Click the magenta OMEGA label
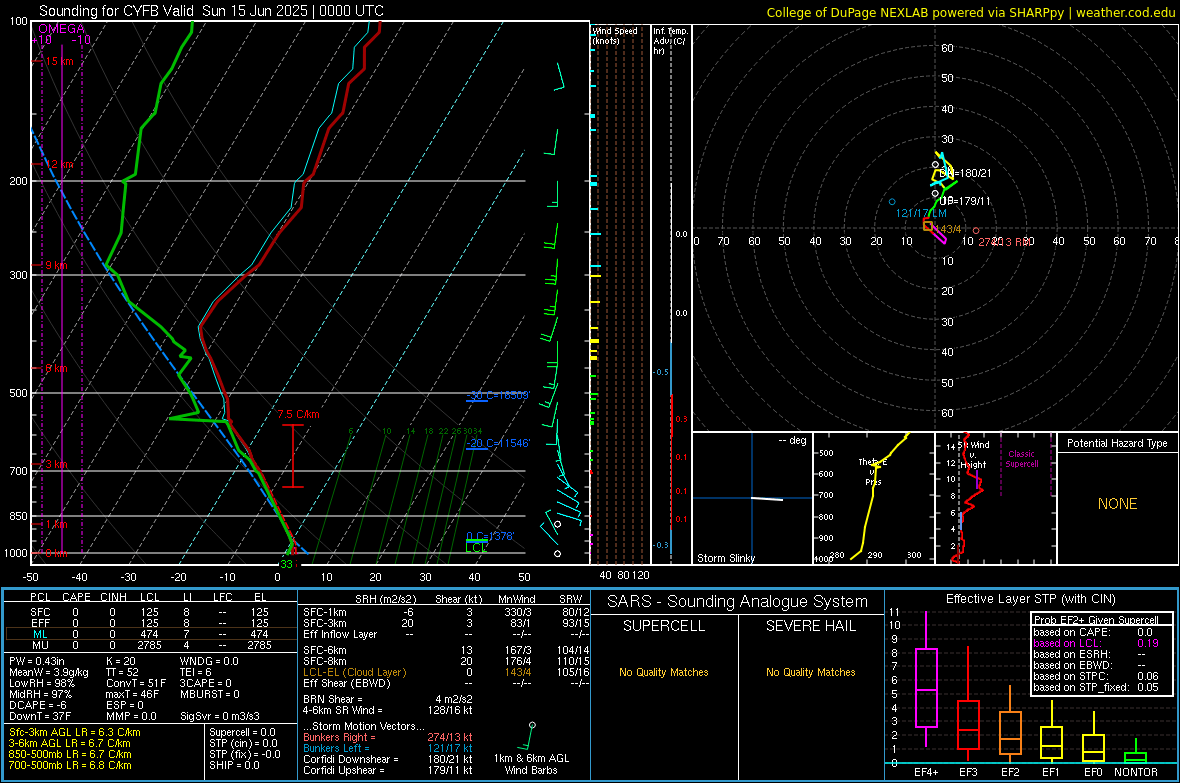The width and height of the screenshot is (1180, 783). click(x=62, y=29)
